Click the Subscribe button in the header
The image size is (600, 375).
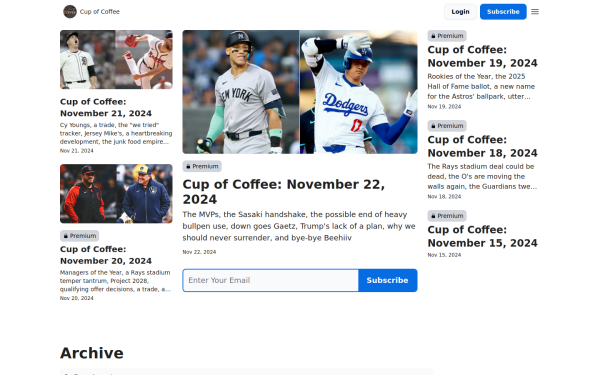[x=503, y=12]
